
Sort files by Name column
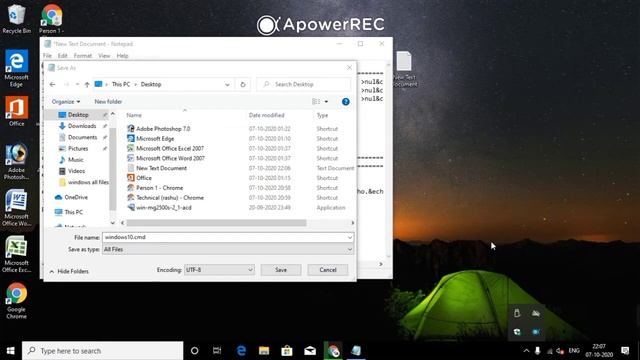point(134,116)
